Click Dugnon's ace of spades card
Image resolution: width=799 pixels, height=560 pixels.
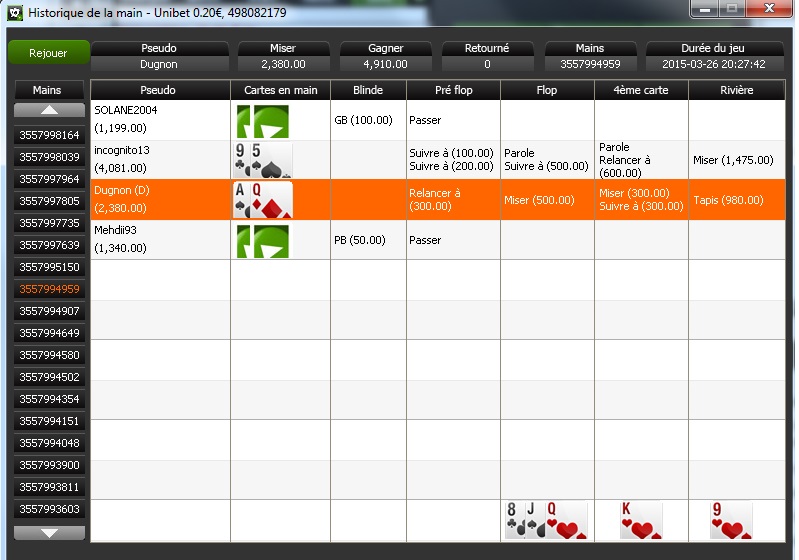click(x=241, y=200)
